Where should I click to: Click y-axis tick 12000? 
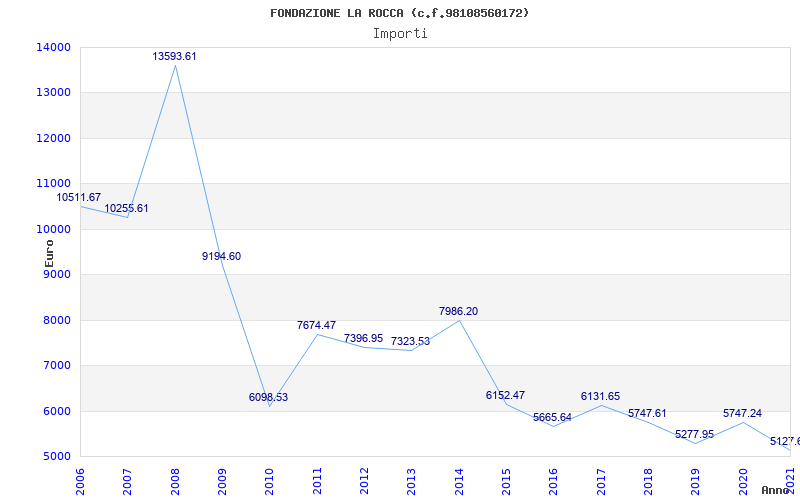(53, 138)
